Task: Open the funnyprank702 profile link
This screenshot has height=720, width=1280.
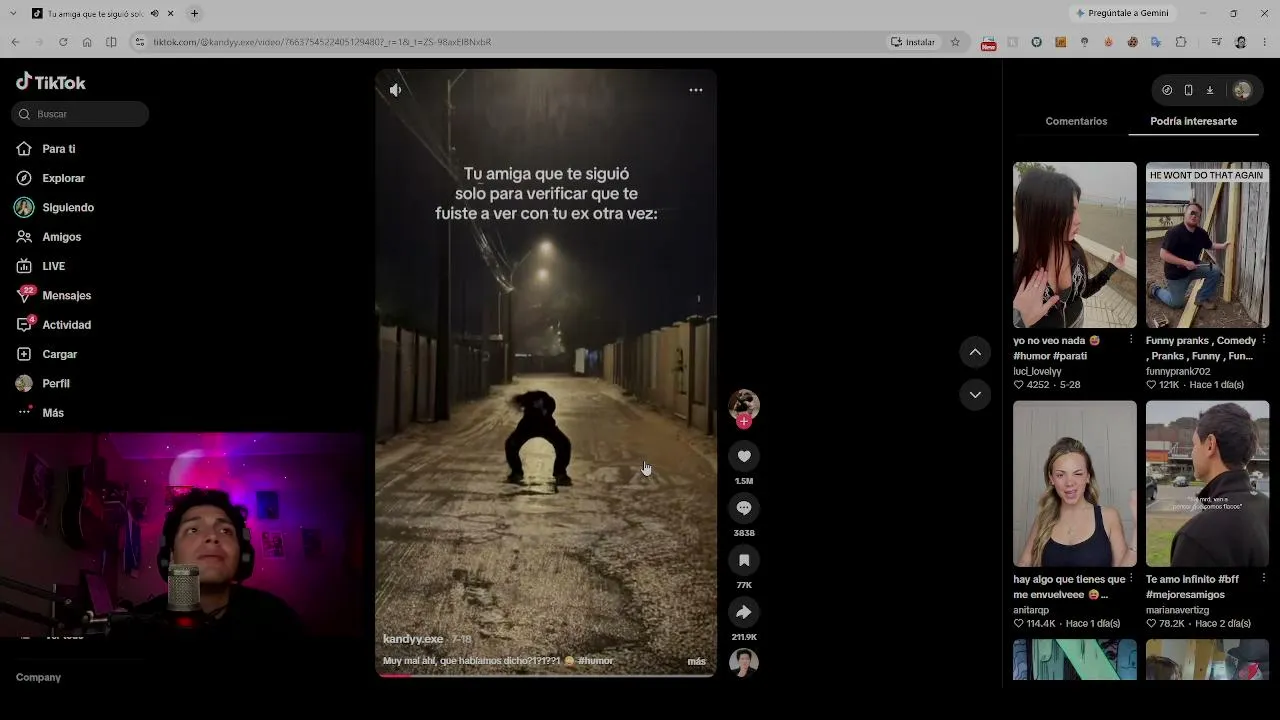Action: [x=1178, y=371]
